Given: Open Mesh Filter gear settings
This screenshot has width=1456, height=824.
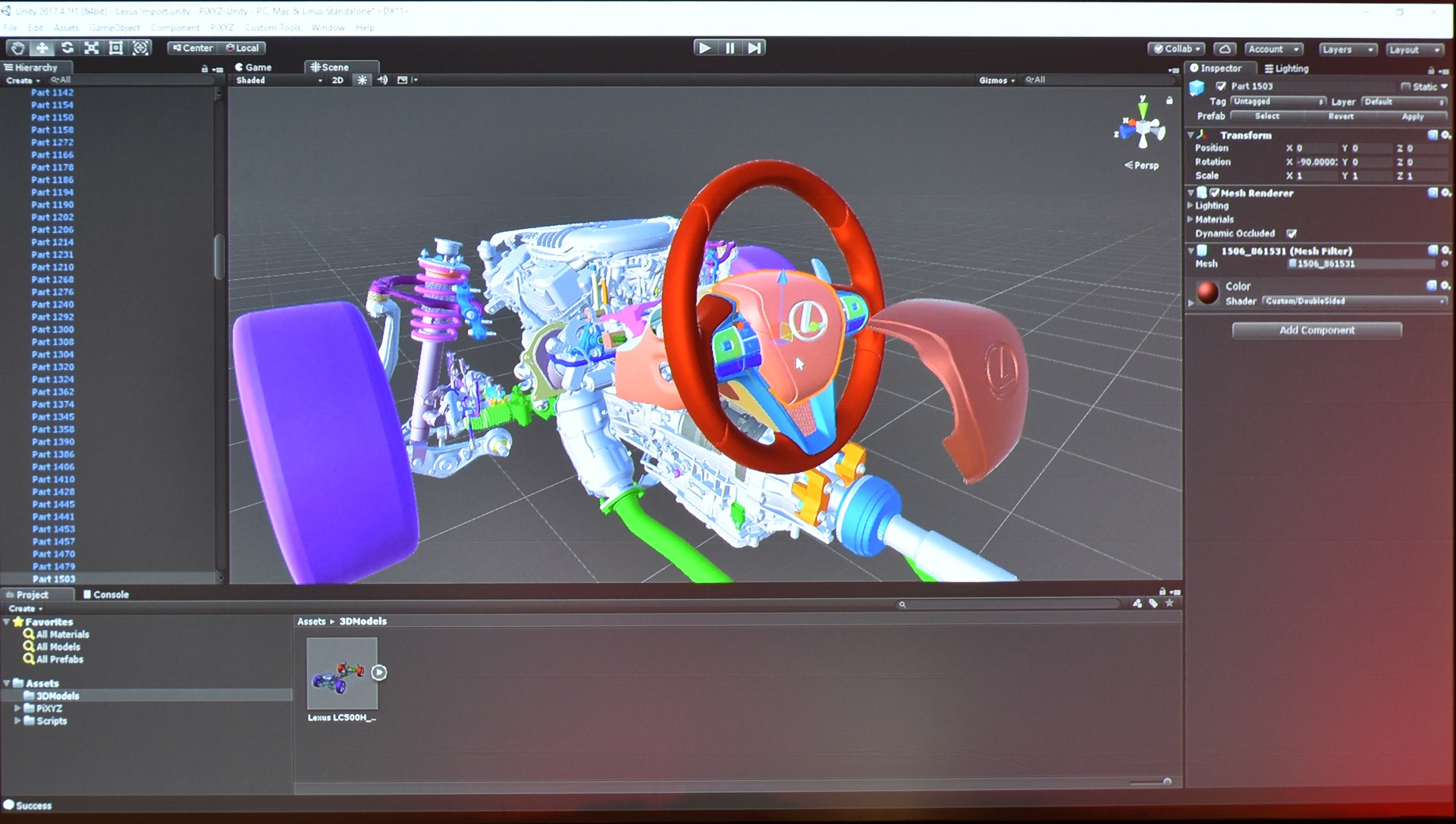Looking at the screenshot, I should [1445, 250].
